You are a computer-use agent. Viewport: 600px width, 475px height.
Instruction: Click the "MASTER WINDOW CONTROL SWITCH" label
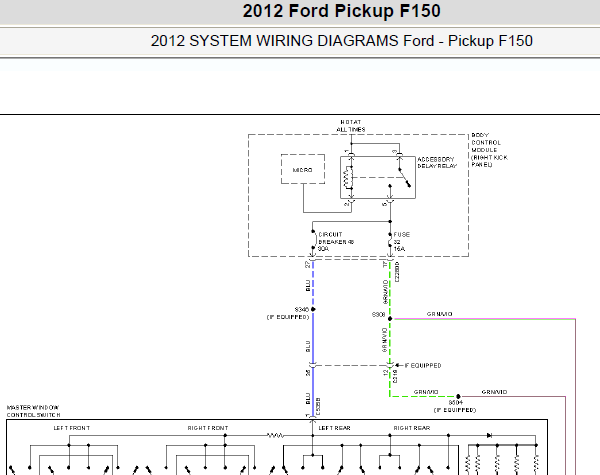click(33, 411)
